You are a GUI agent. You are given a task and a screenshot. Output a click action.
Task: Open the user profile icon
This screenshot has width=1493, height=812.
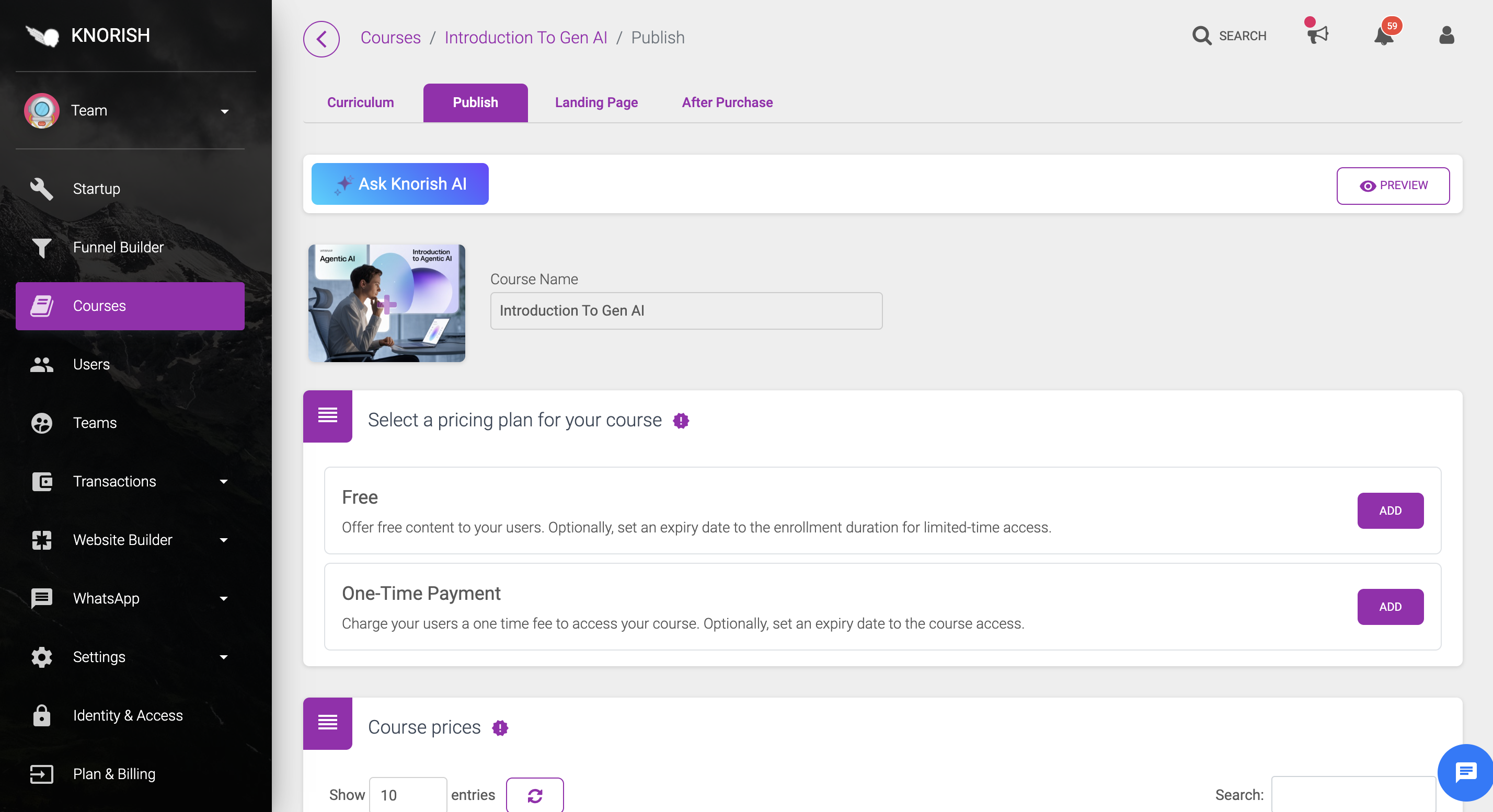point(1446,36)
